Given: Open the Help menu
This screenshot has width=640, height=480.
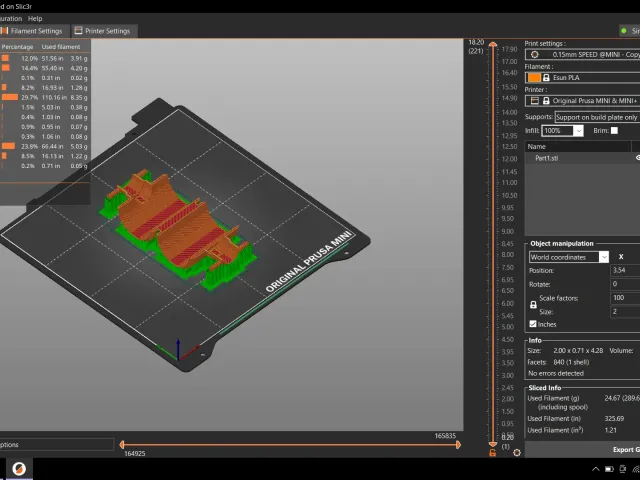Looking at the screenshot, I should pos(35,18).
